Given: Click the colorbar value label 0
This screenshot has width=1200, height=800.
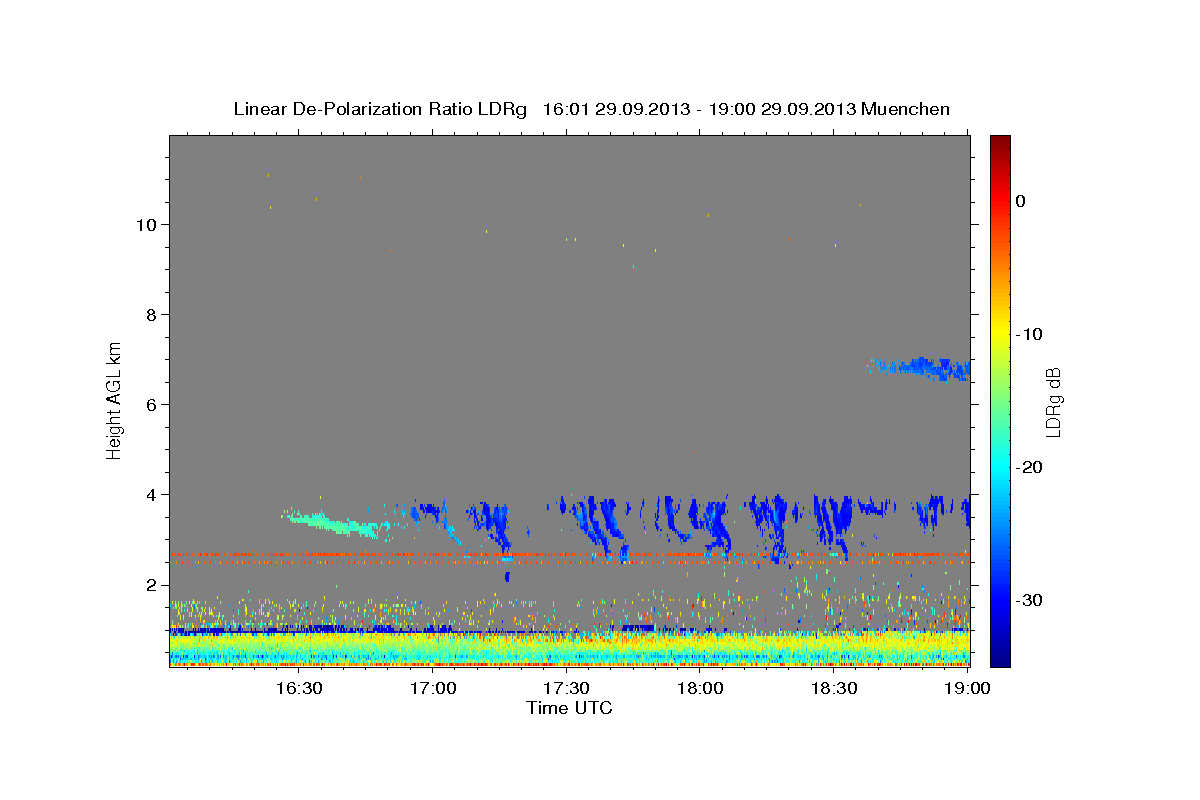Looking at the screenshot, I should pos(1021,201).
